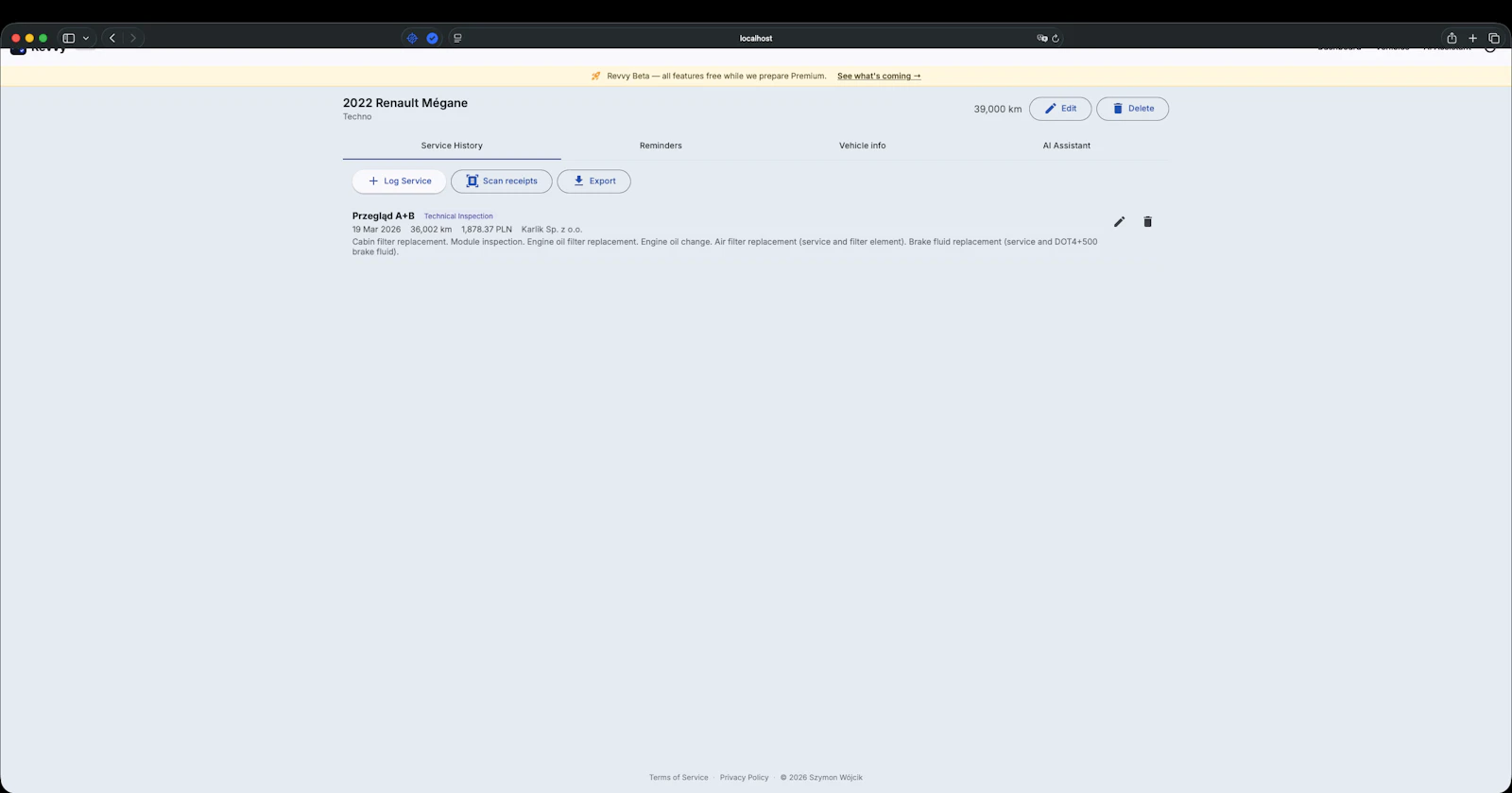Click the blue crosshair extension icon
The height and width of the screenshot is (793, 1512).
(x=412, y=39)
